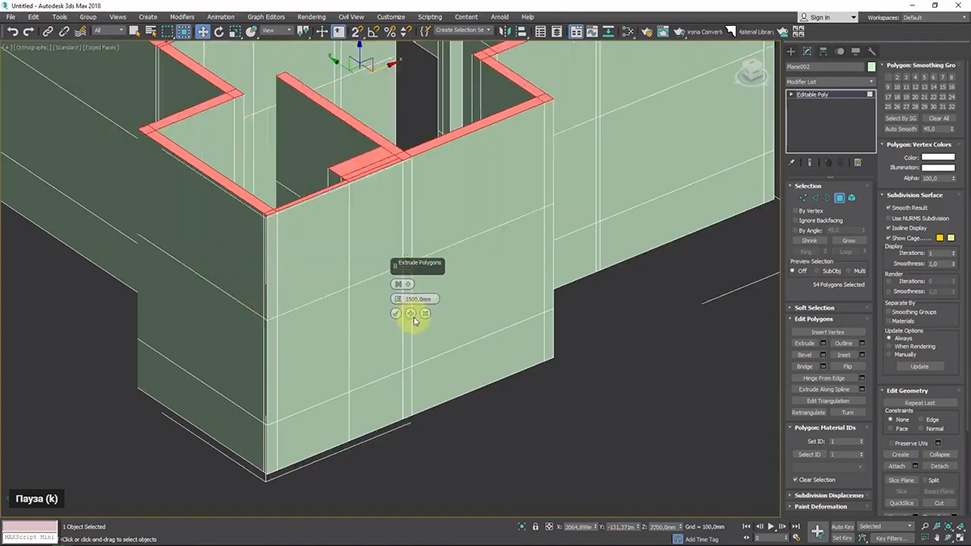This screenshot has width=971, height=546.
Task: Click the Bevel button in Edit Polygons
Action: [805, 355]
